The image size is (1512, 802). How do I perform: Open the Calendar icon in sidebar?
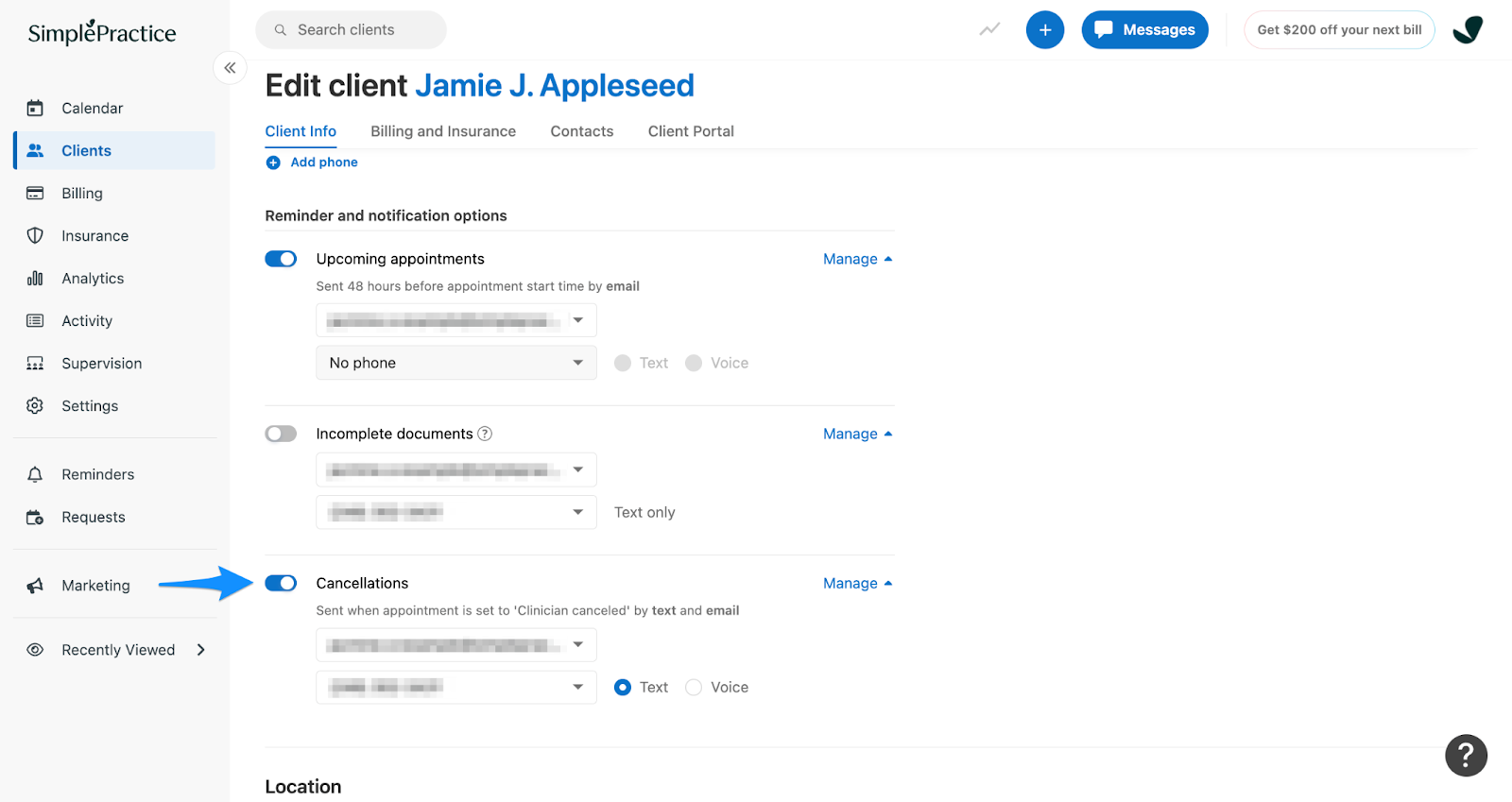35,108
